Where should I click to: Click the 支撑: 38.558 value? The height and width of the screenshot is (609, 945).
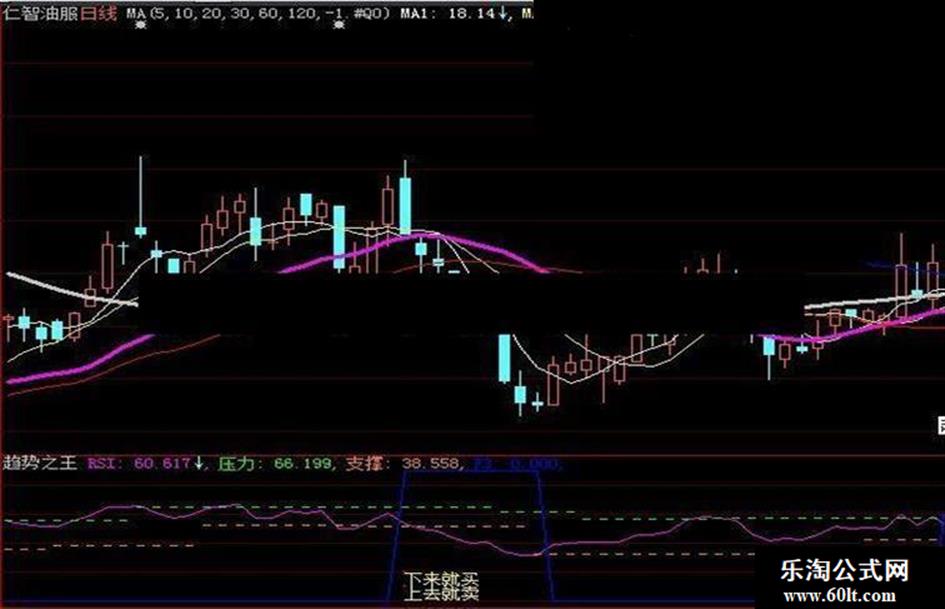404,463
